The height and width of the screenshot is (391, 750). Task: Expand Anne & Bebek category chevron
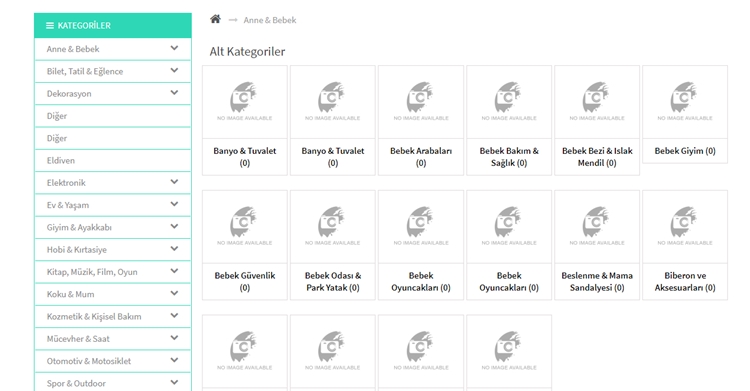point(174,48)
